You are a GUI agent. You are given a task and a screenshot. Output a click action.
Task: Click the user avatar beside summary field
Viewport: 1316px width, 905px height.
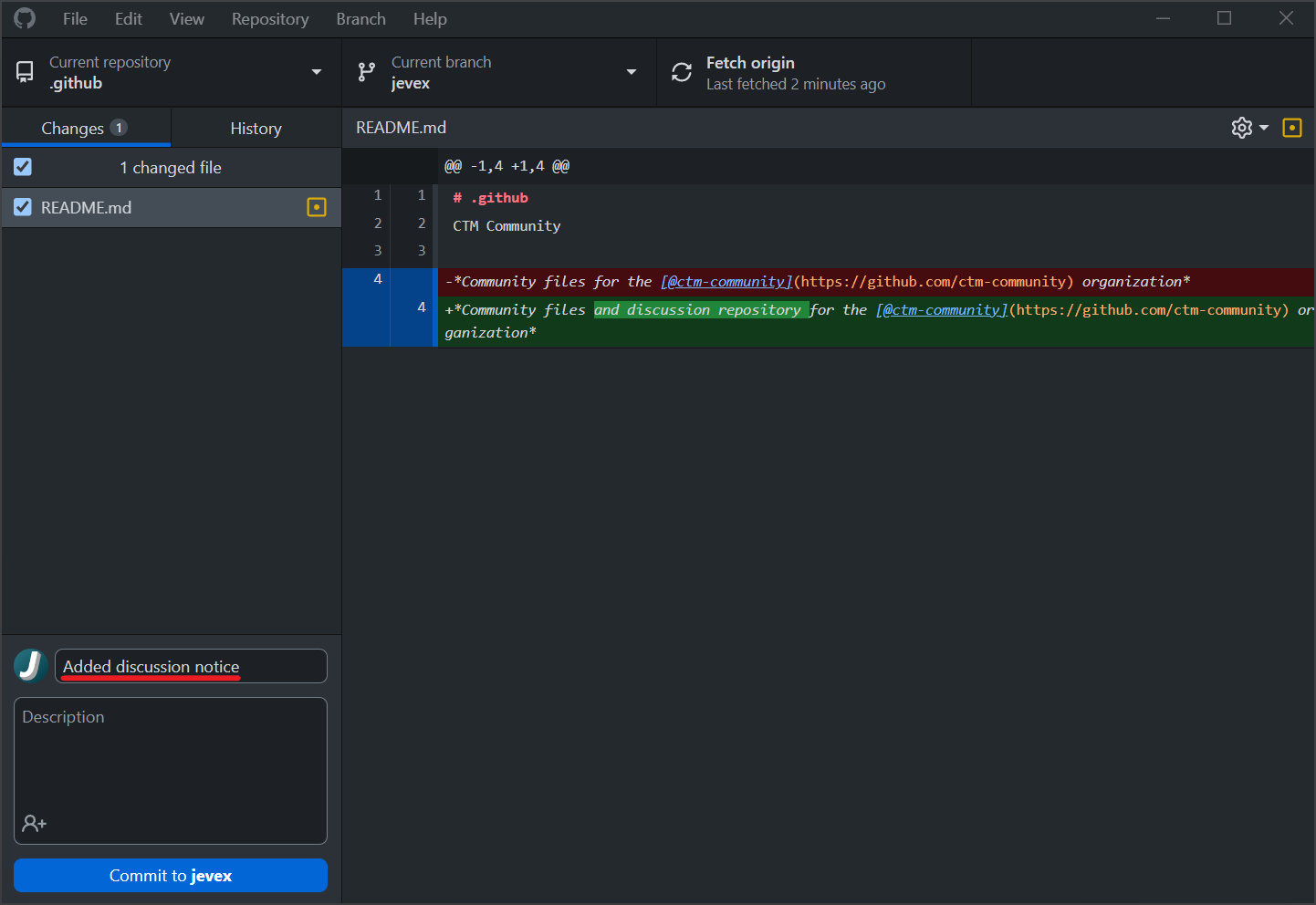point(30,666)
